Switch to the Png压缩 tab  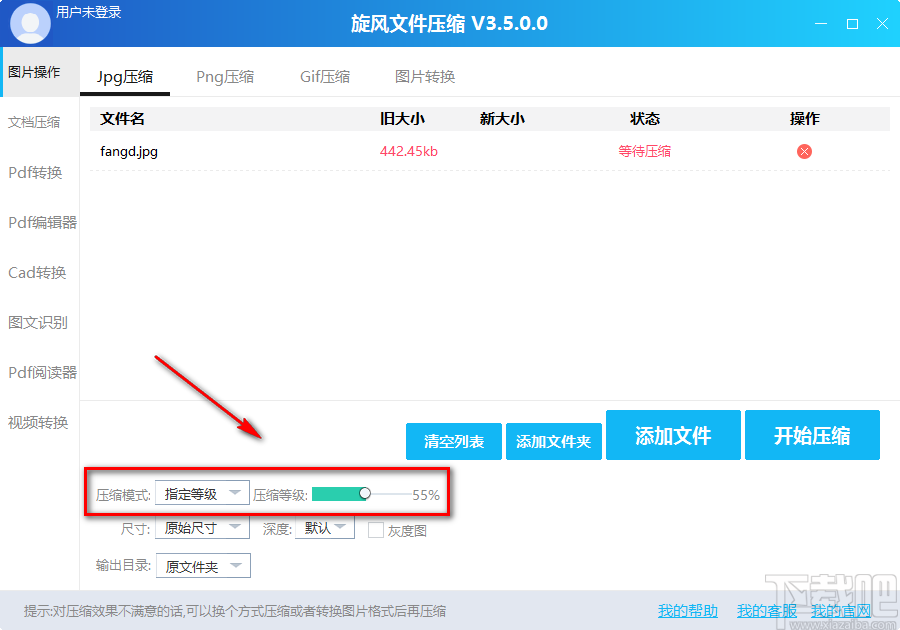tap(224, 76)
